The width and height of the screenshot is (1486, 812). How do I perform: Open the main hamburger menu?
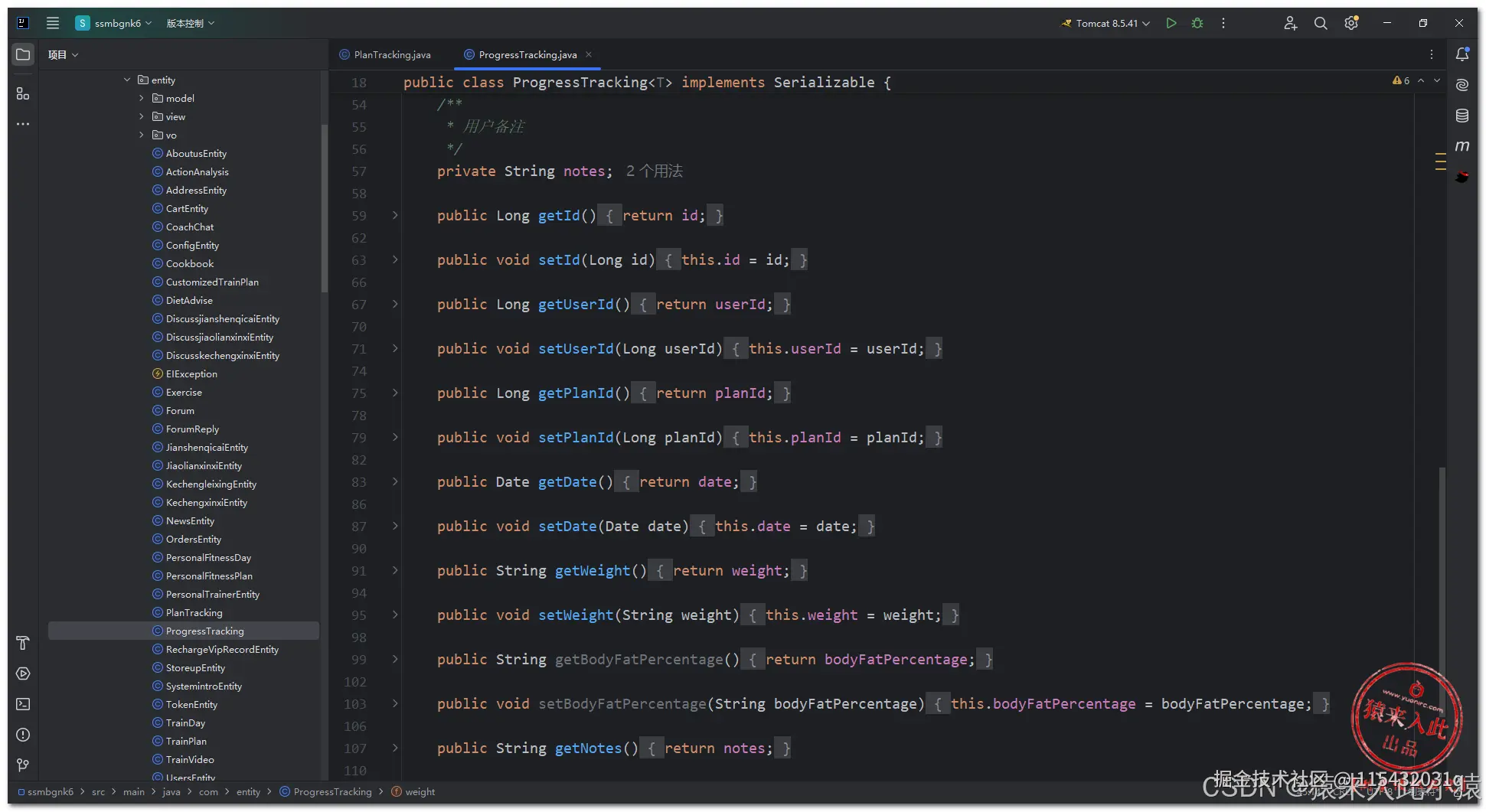click(x=53, y=23)
